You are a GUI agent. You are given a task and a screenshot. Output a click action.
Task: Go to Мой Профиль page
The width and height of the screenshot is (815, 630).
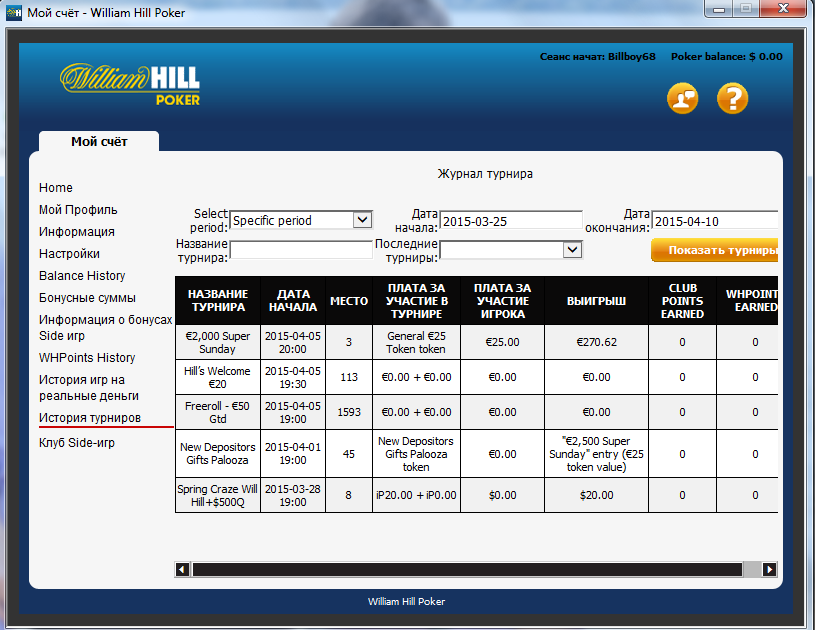point(78,209)
